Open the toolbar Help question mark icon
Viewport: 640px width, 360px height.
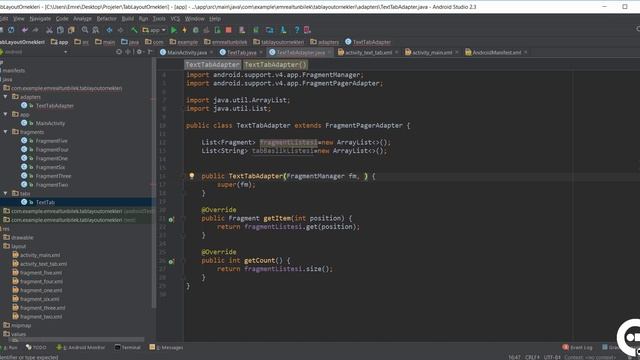pyautogui.click(x=297, y=30)
